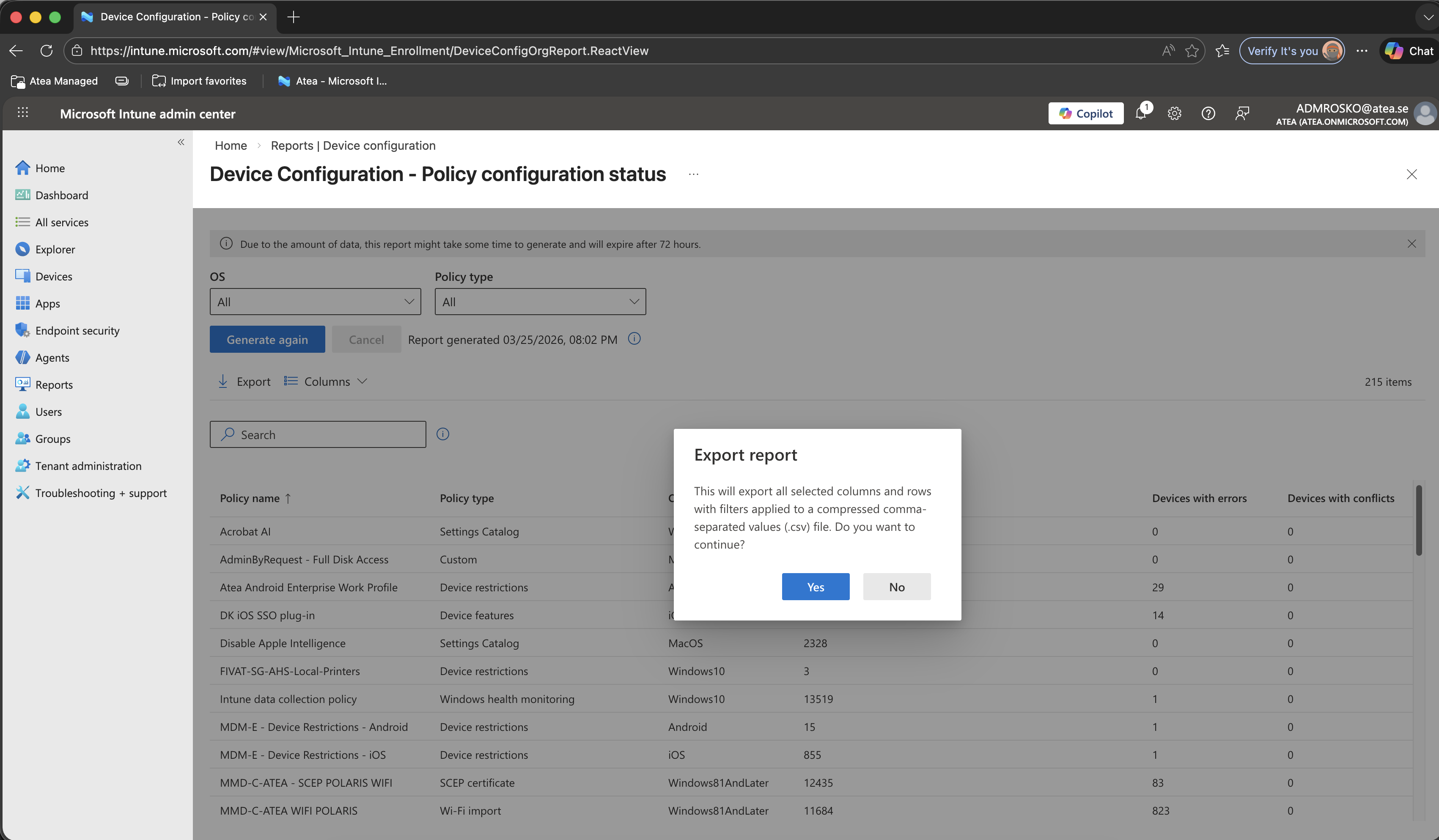This screenshot has width=1439, height=840.
Task: Open the Policy type dropdown
Action: pos(540,302)
